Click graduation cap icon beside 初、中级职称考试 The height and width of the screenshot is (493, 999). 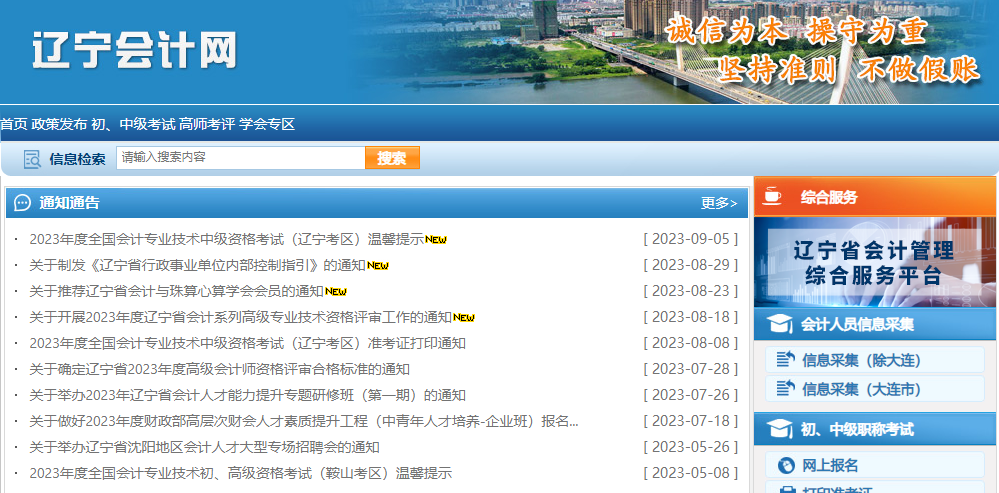(780, 429)
